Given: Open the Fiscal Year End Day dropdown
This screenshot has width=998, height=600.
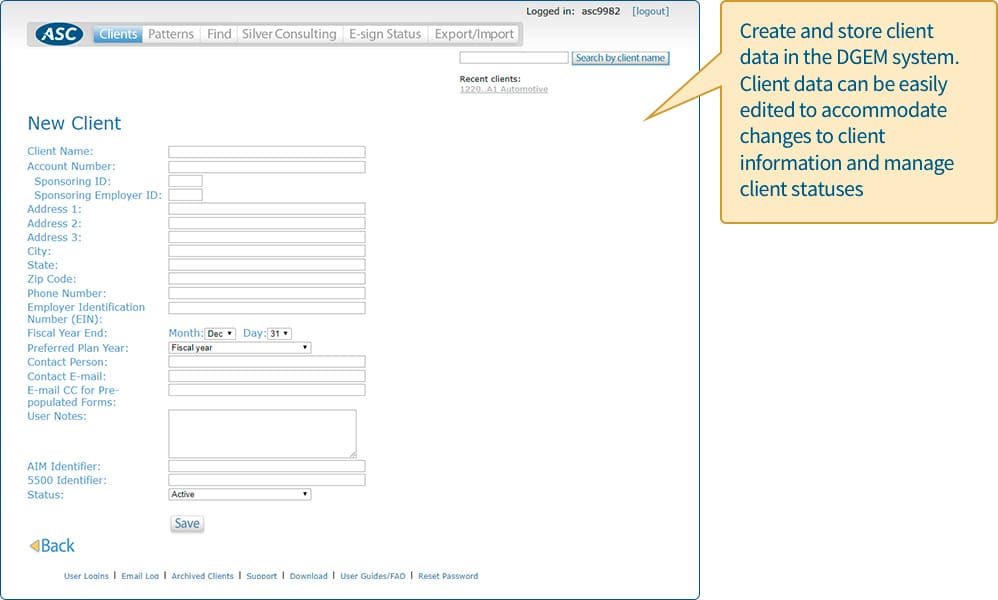Looking at the screenshot, I should pos(279,333).
